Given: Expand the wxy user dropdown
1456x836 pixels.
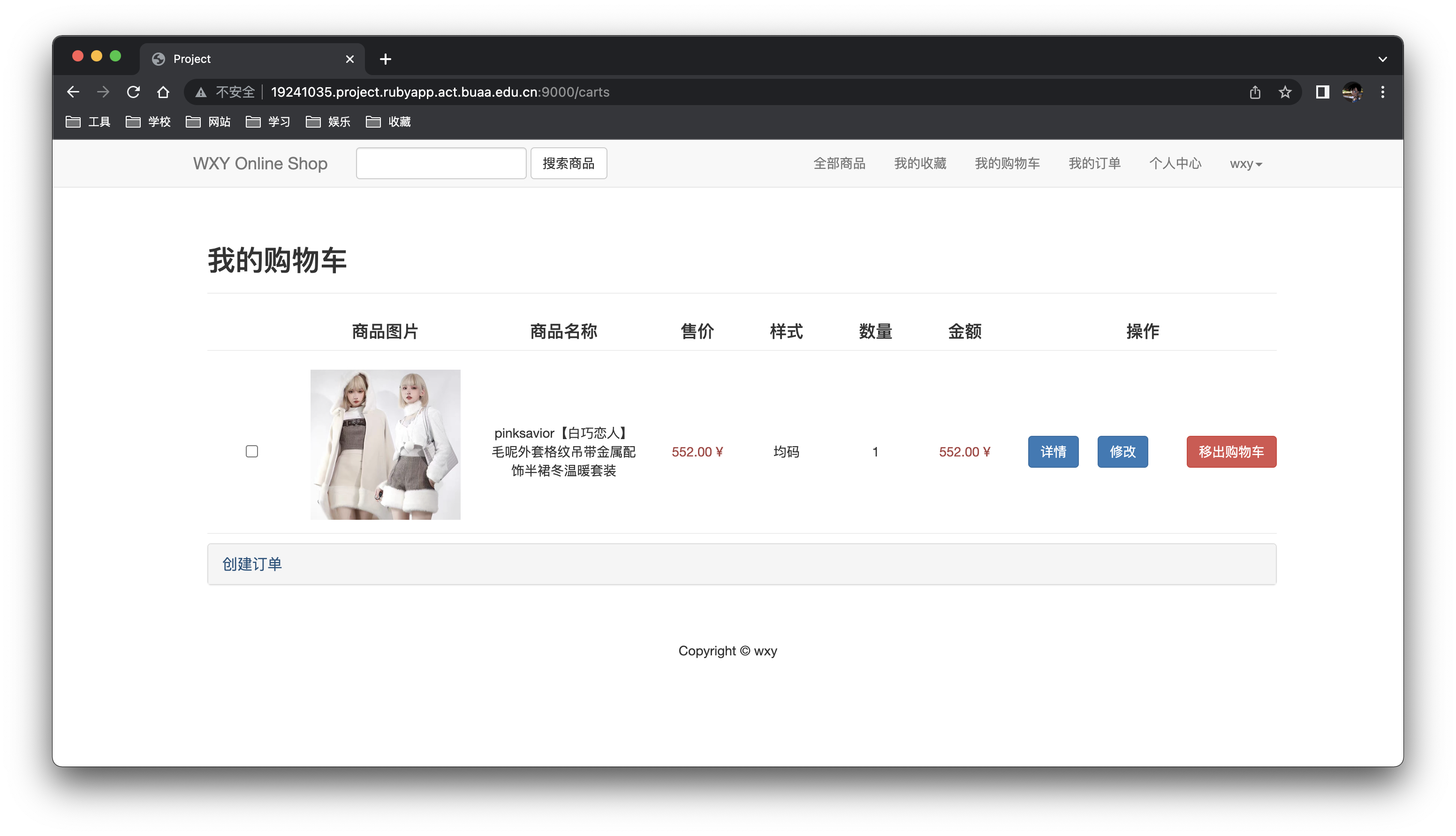Looking at the screenshot, I should click(1245, 164).
